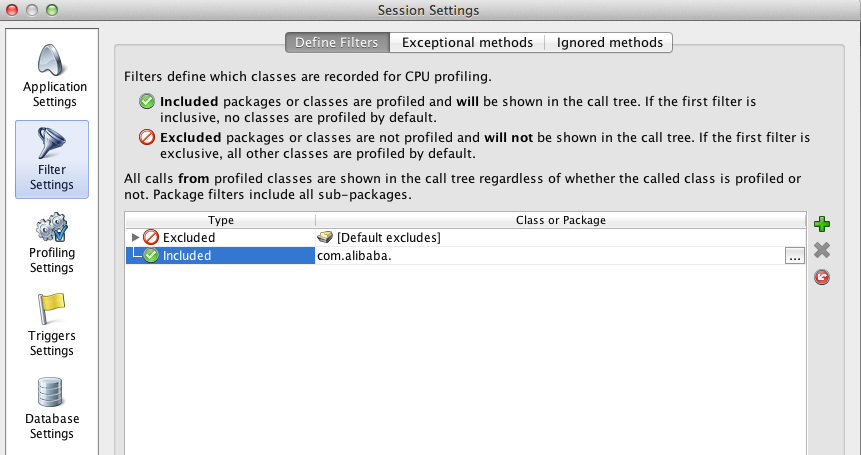Edit the com.alibaba. package field
This screenshot has width=861, height=455.
550,256
